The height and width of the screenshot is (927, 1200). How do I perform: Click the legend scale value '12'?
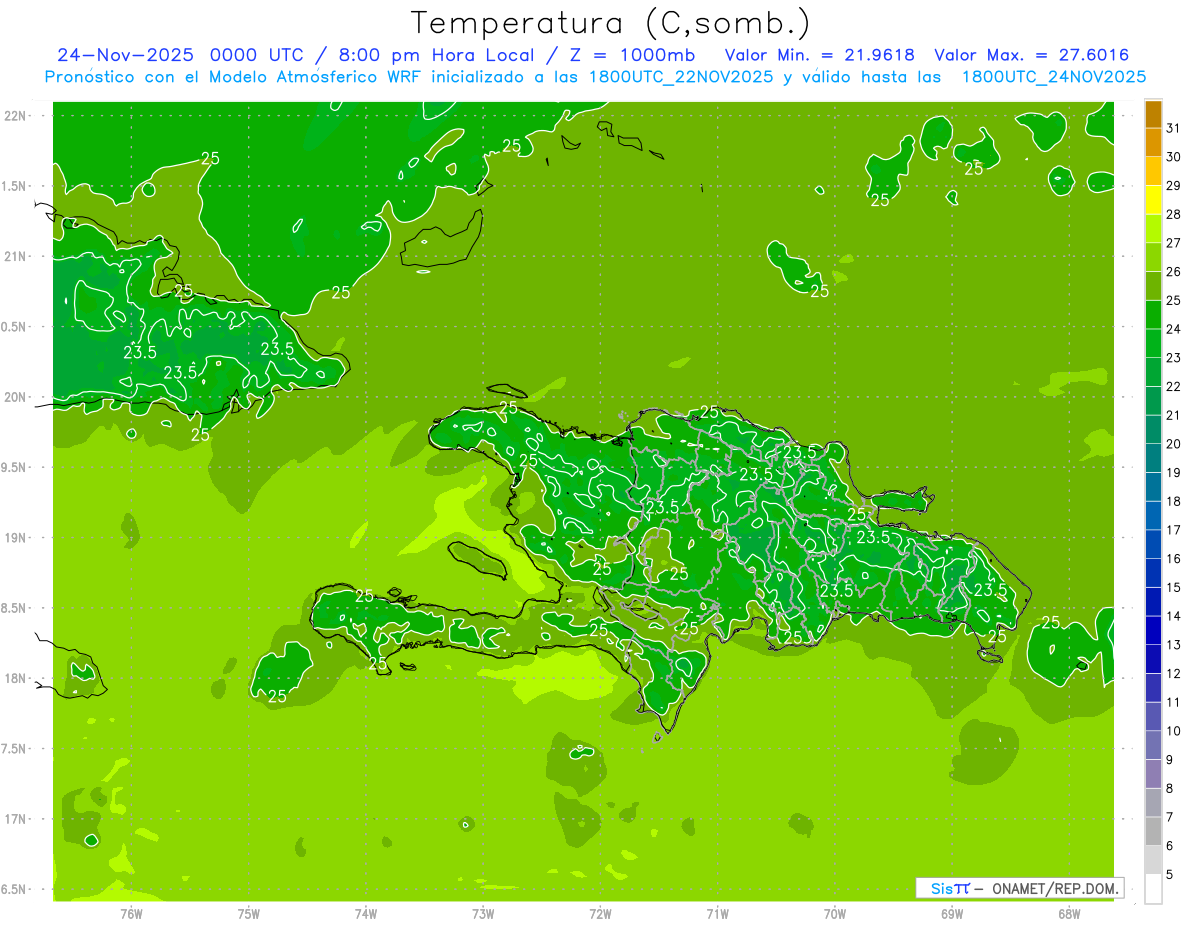[1174, 674]
